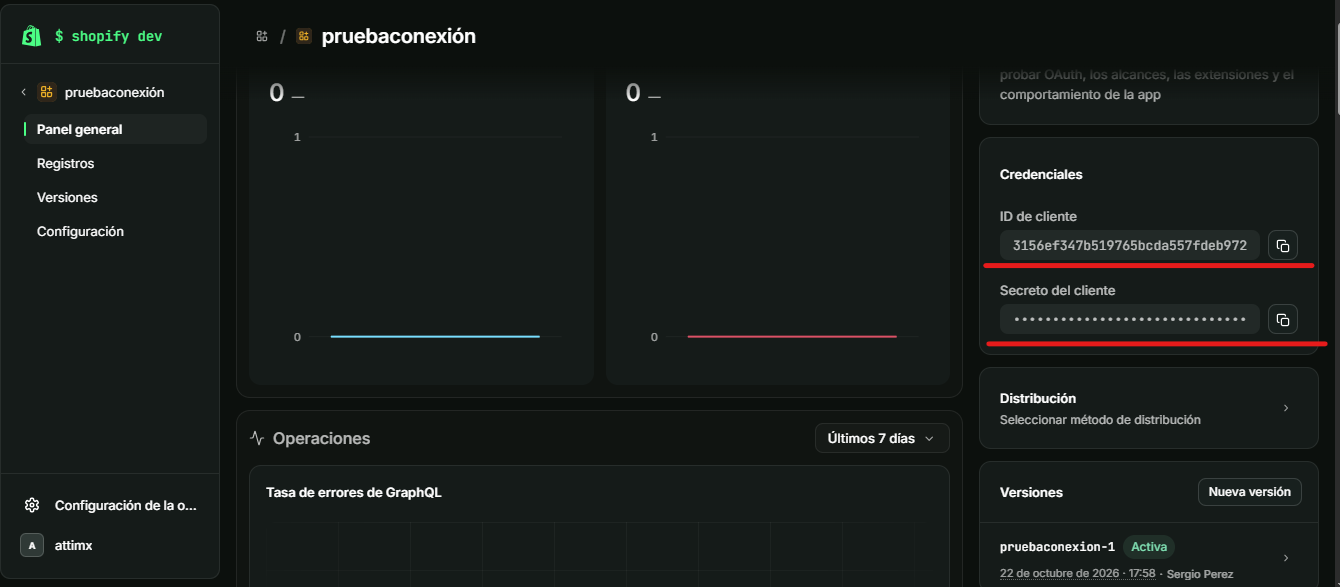1340x587 pixels.
Task: Click the Nueva versión button
Action: click(x=1250, y=492)
